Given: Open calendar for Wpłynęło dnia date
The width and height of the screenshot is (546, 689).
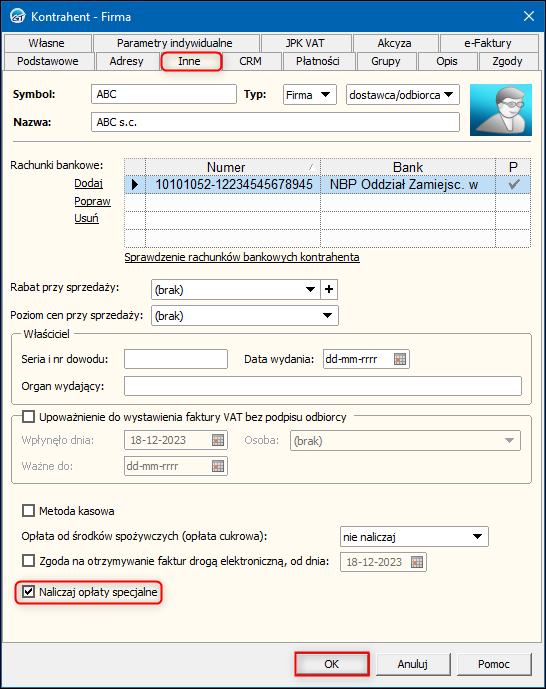Looking at the screenshot, I should pyautogui.click(x=218, y=440).
